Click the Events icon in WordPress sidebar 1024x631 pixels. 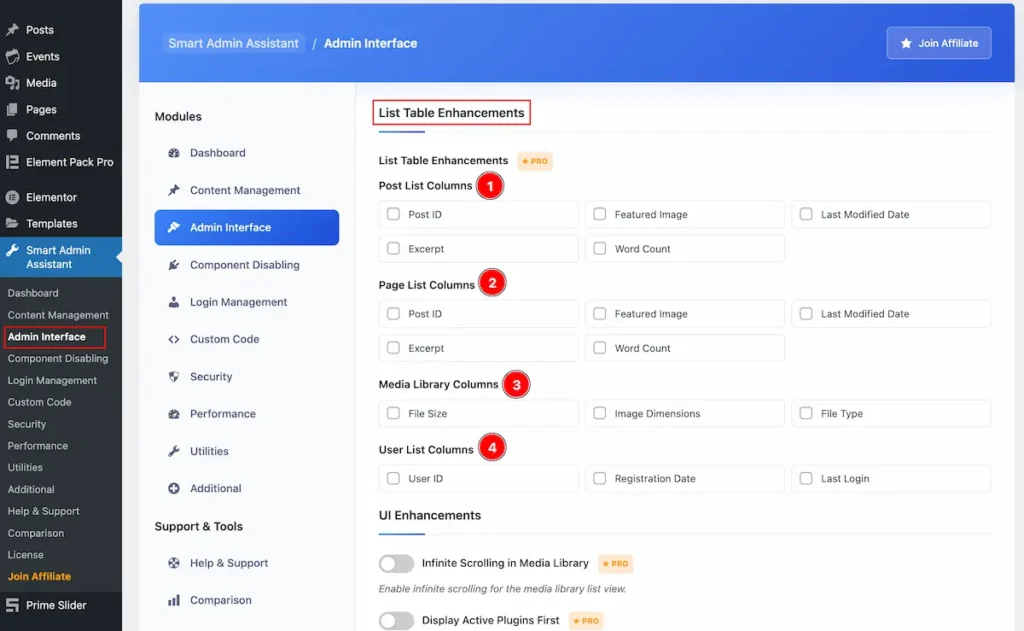(12, 57)
